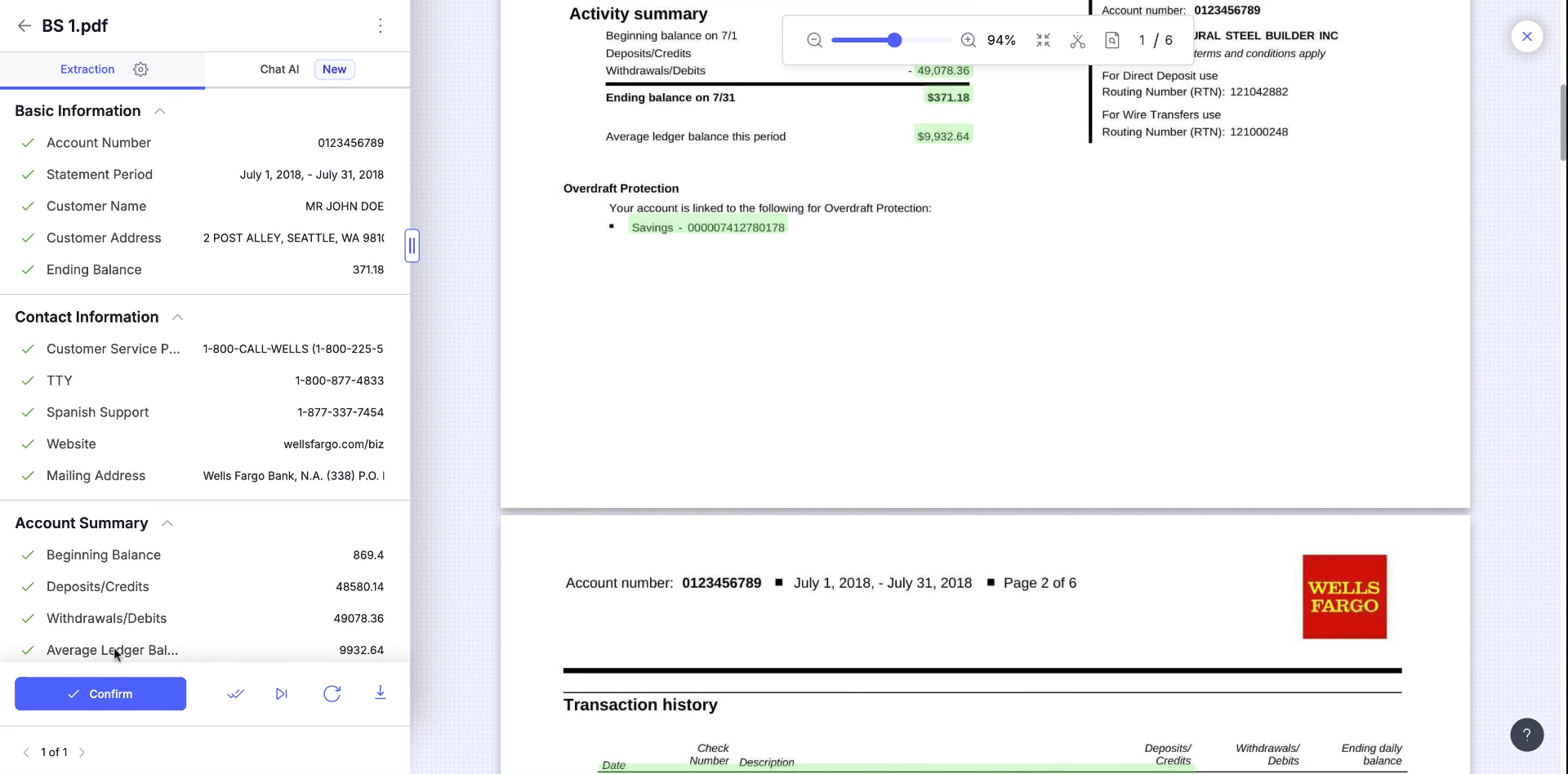Image resolution: width=1568 pixels, height=774 pixels.
Task: Switch to the Chat AI tab
Action: point(279,69)
